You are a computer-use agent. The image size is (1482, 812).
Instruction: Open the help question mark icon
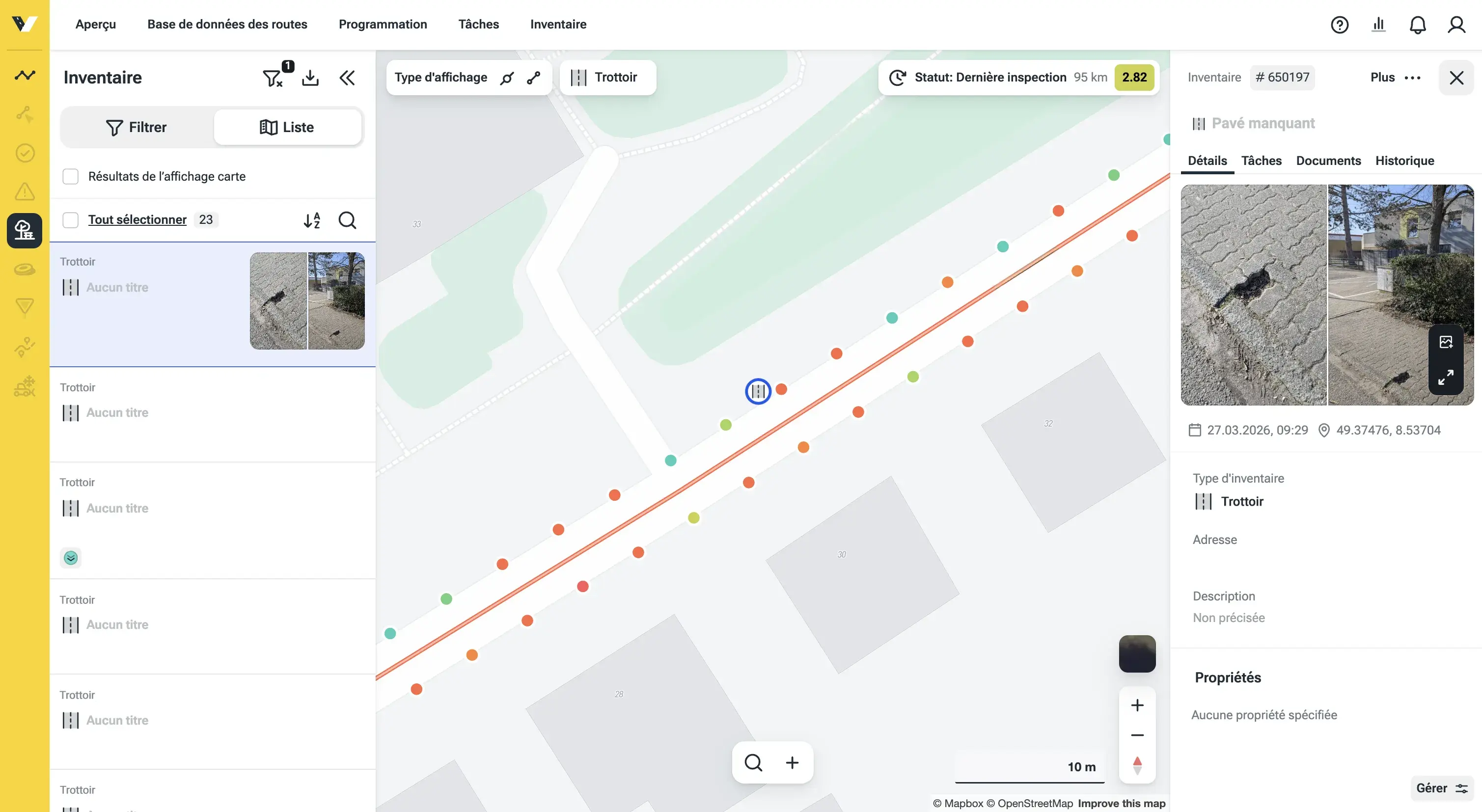[x=1339, y=25]
